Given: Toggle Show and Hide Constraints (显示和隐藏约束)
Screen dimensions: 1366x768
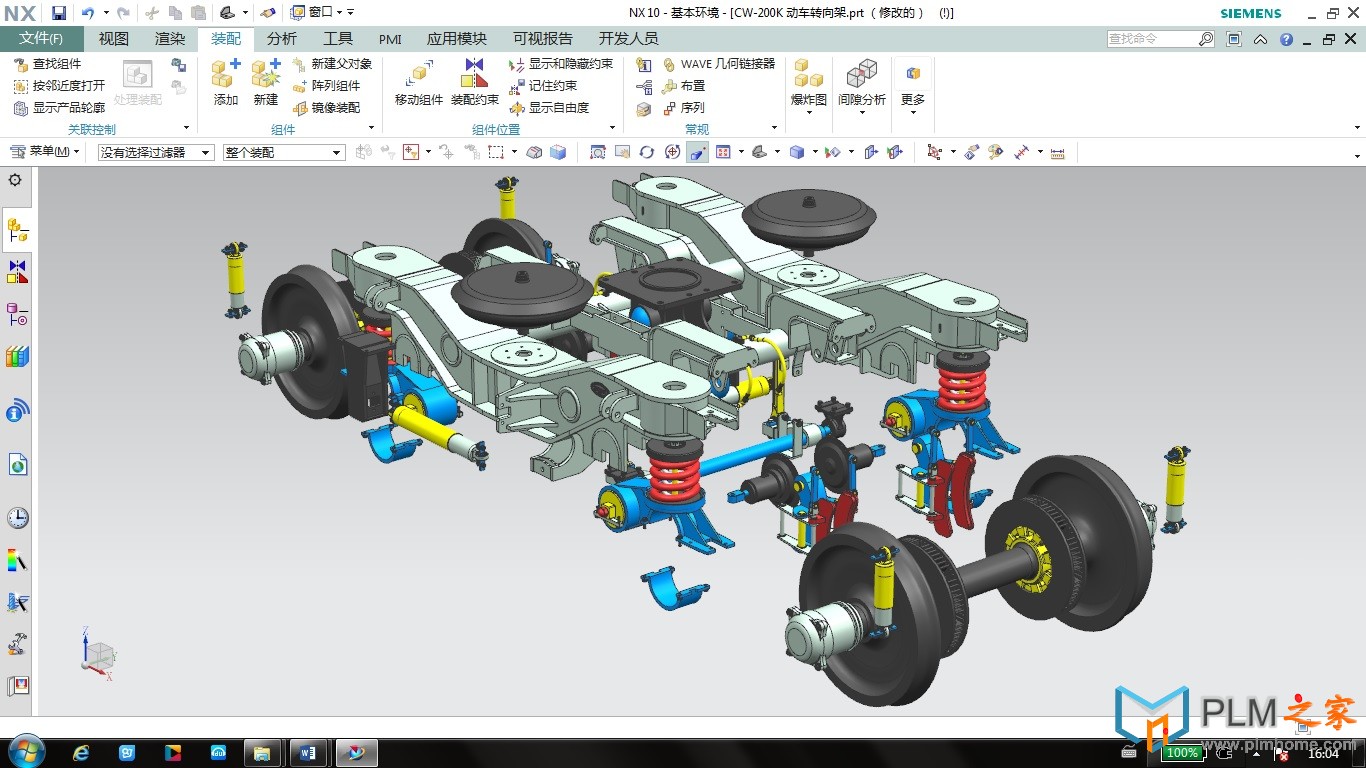Looking at the screenshot, I should 561,64.
